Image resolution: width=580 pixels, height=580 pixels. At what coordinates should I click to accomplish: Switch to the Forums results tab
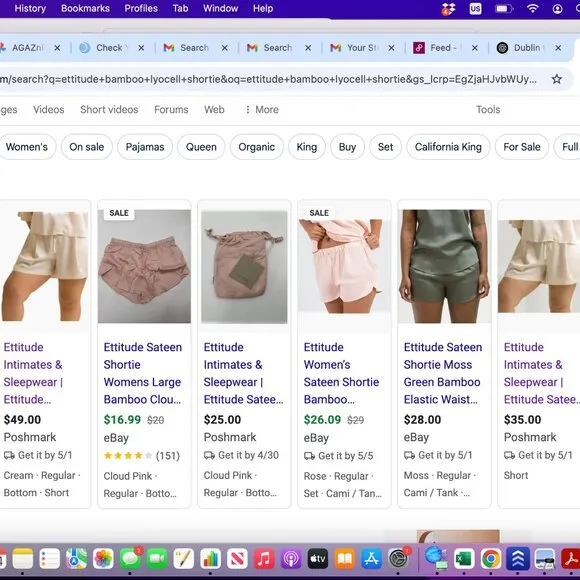point(171,109)
